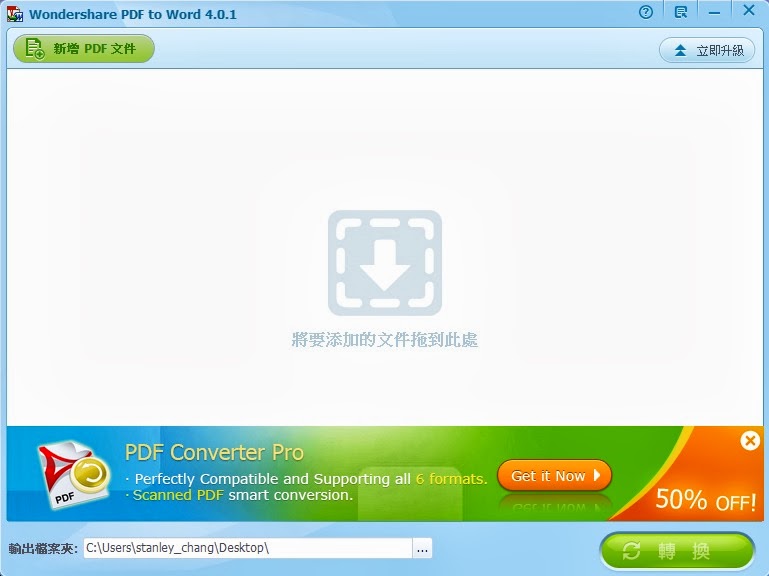Click the PDF Converter Pro heading

pyautogui.click(x=214, y=452)
